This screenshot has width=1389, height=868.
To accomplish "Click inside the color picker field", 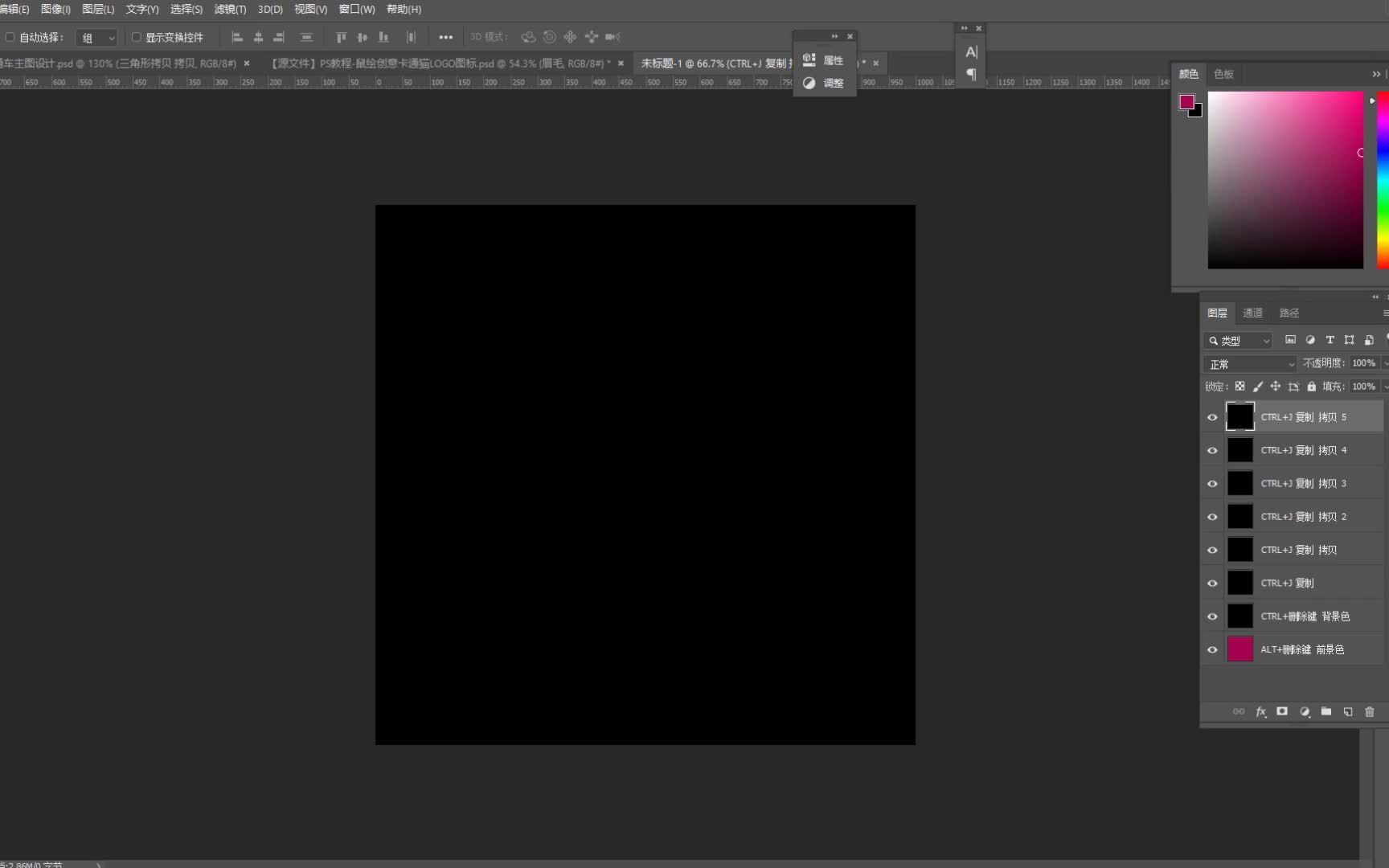I will (1285, 180).
